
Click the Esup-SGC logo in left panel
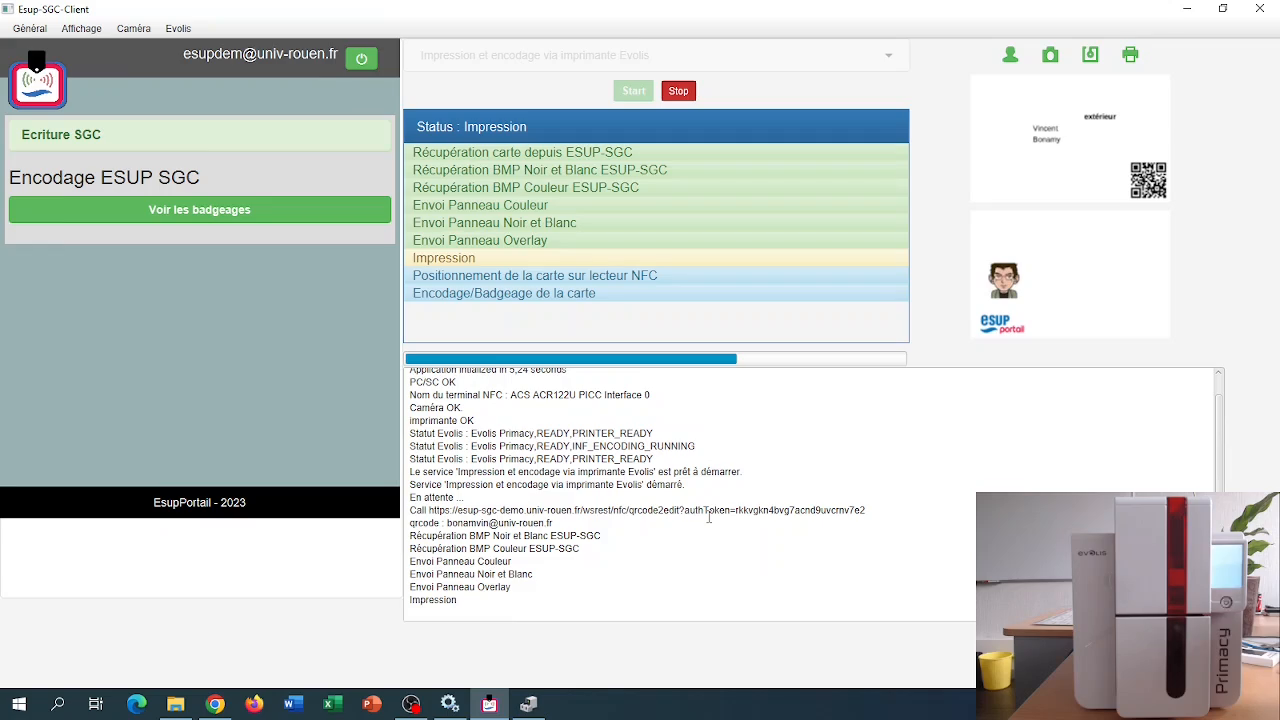38,84
